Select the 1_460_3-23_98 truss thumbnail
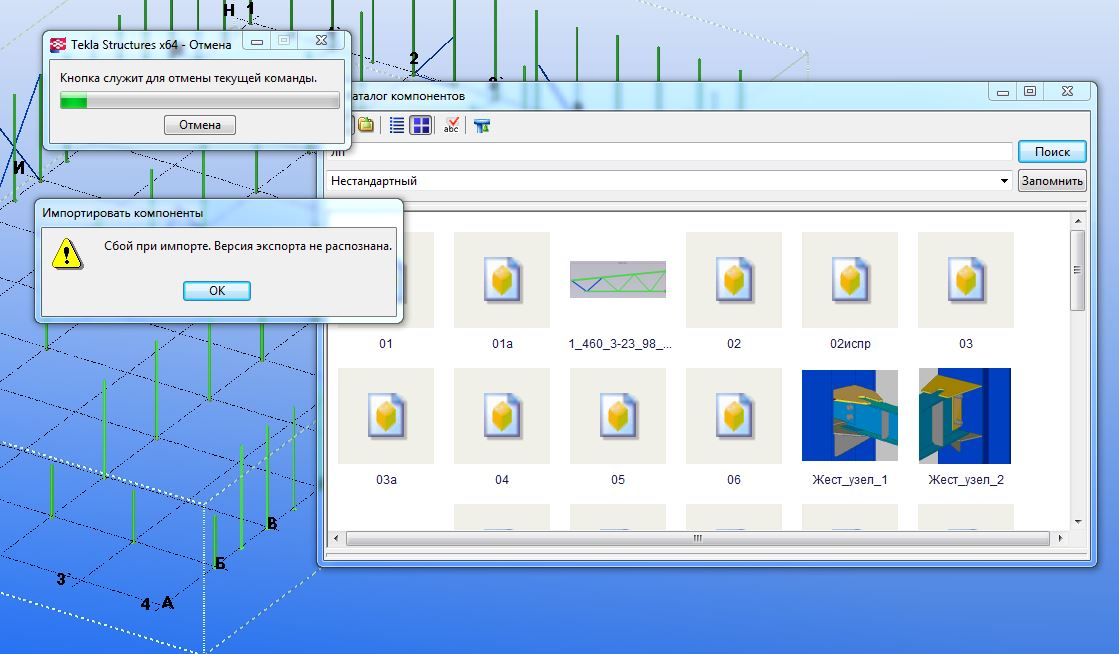This screenshot has height=654, width=1119. [x=617, y=280]
